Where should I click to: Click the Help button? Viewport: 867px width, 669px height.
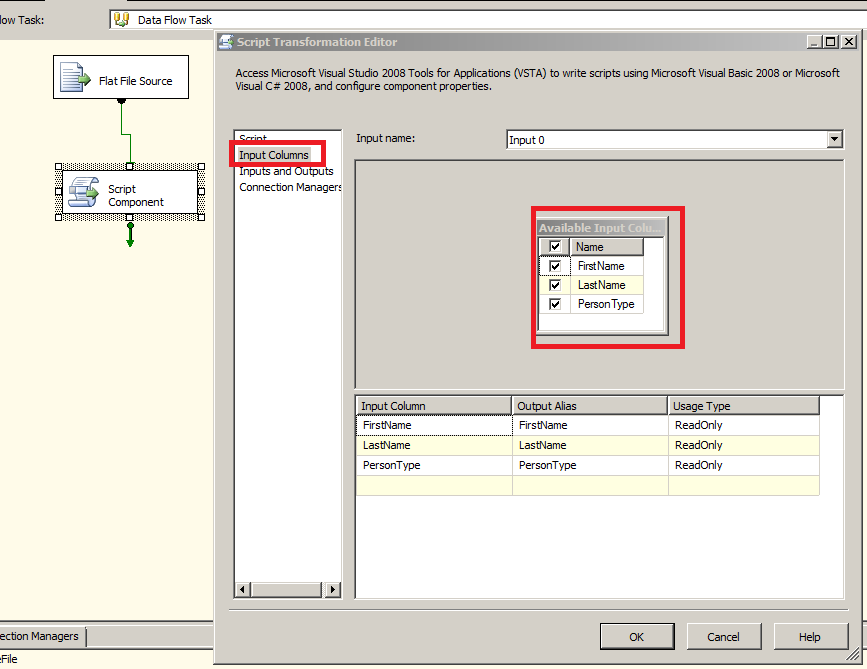click(809, 636)
